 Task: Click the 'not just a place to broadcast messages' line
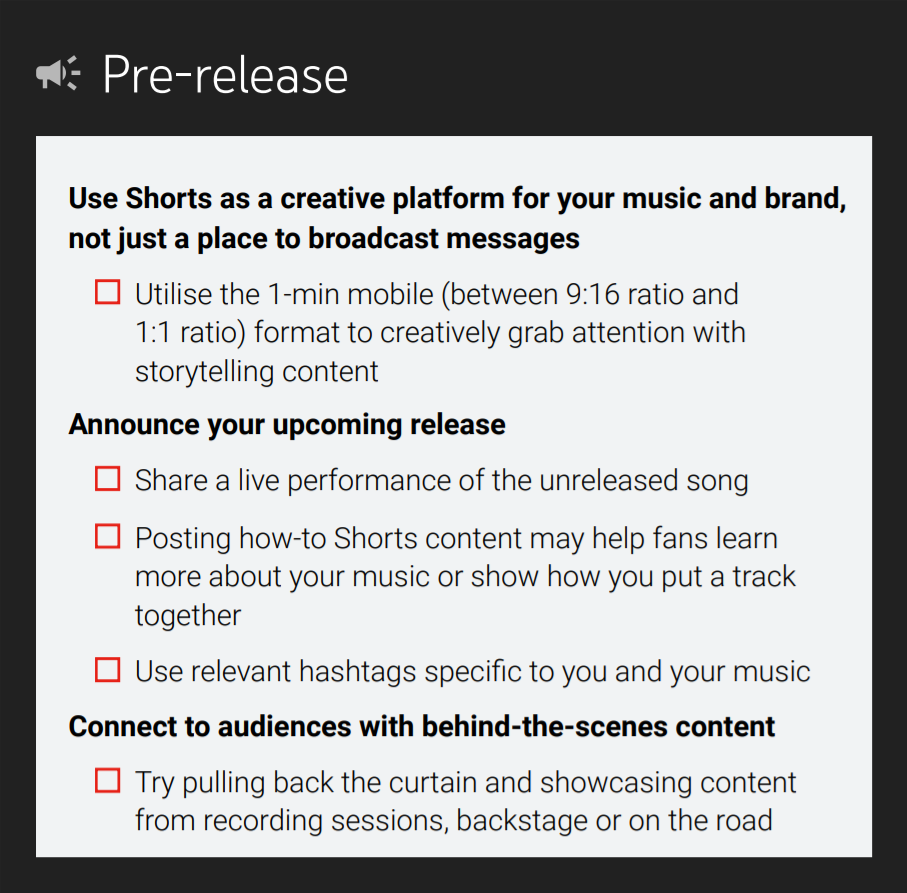click(324, 240)
